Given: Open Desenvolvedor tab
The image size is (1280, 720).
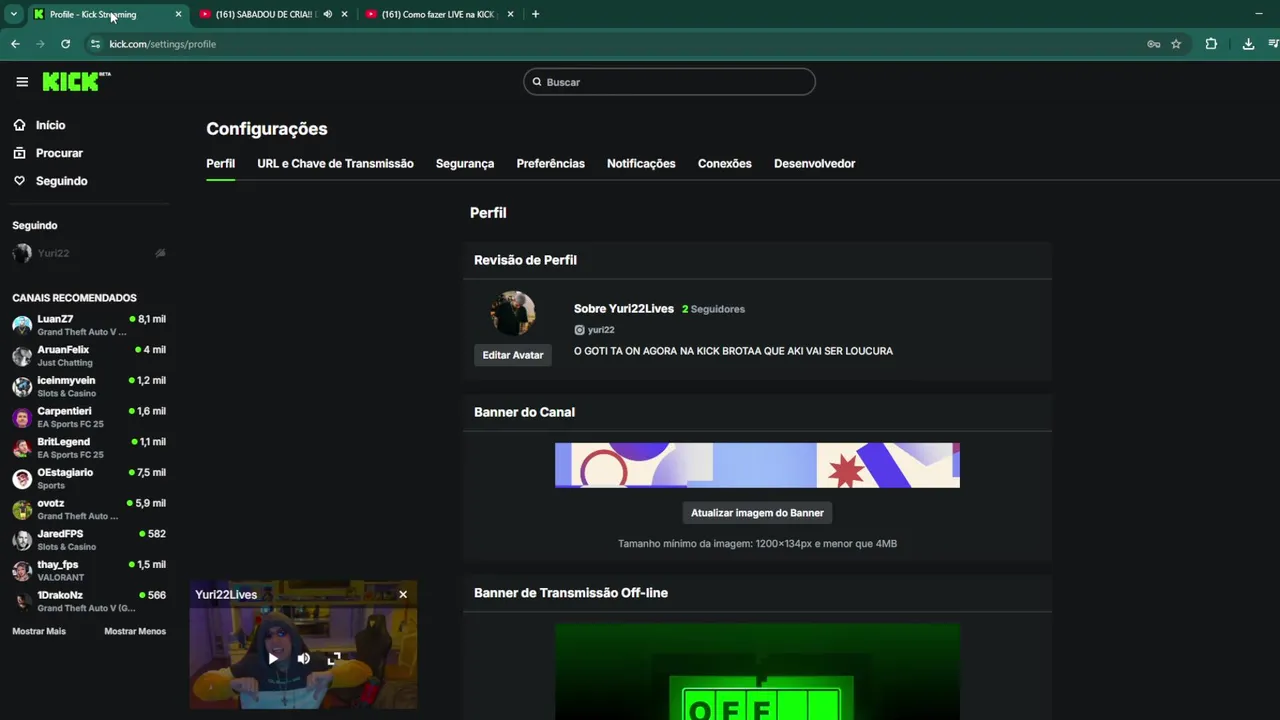Looking at the screenshot, I should [814, 163].
